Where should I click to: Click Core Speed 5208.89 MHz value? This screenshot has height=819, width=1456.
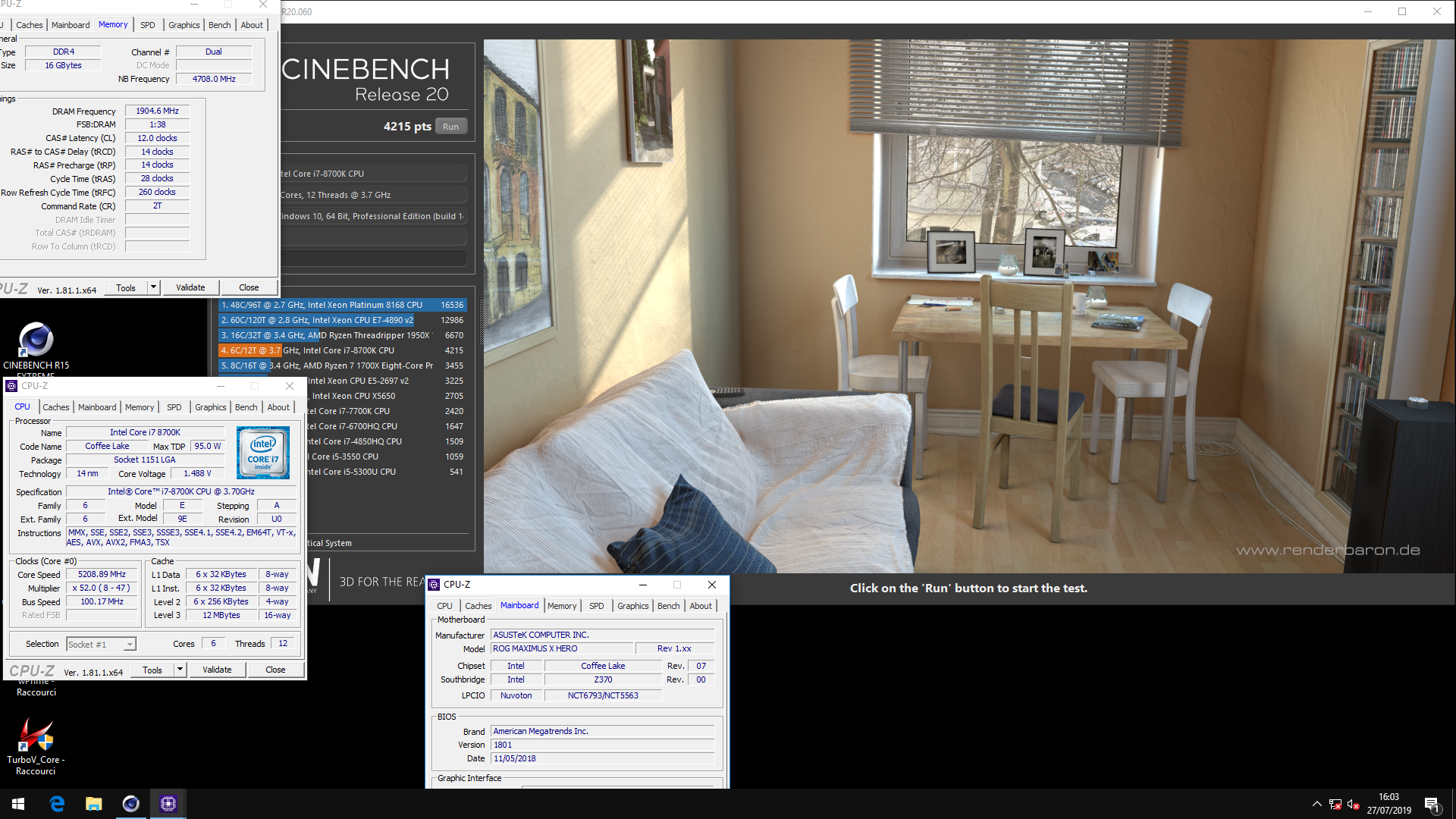pos(102,575)
